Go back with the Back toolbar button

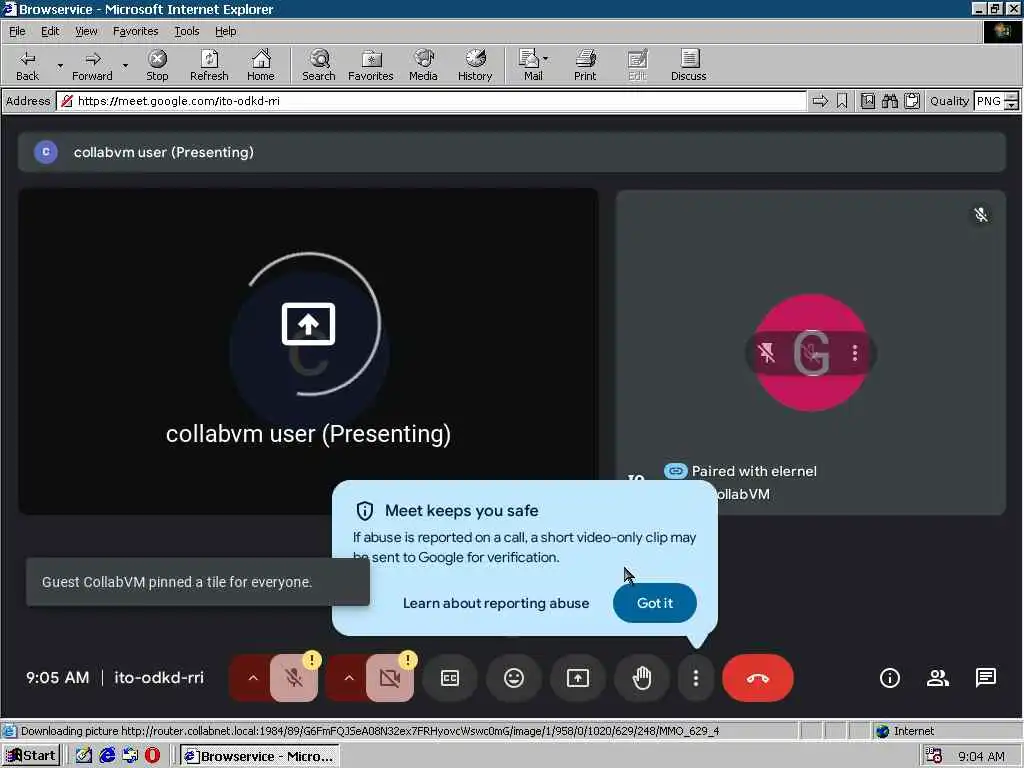[27, 65]
